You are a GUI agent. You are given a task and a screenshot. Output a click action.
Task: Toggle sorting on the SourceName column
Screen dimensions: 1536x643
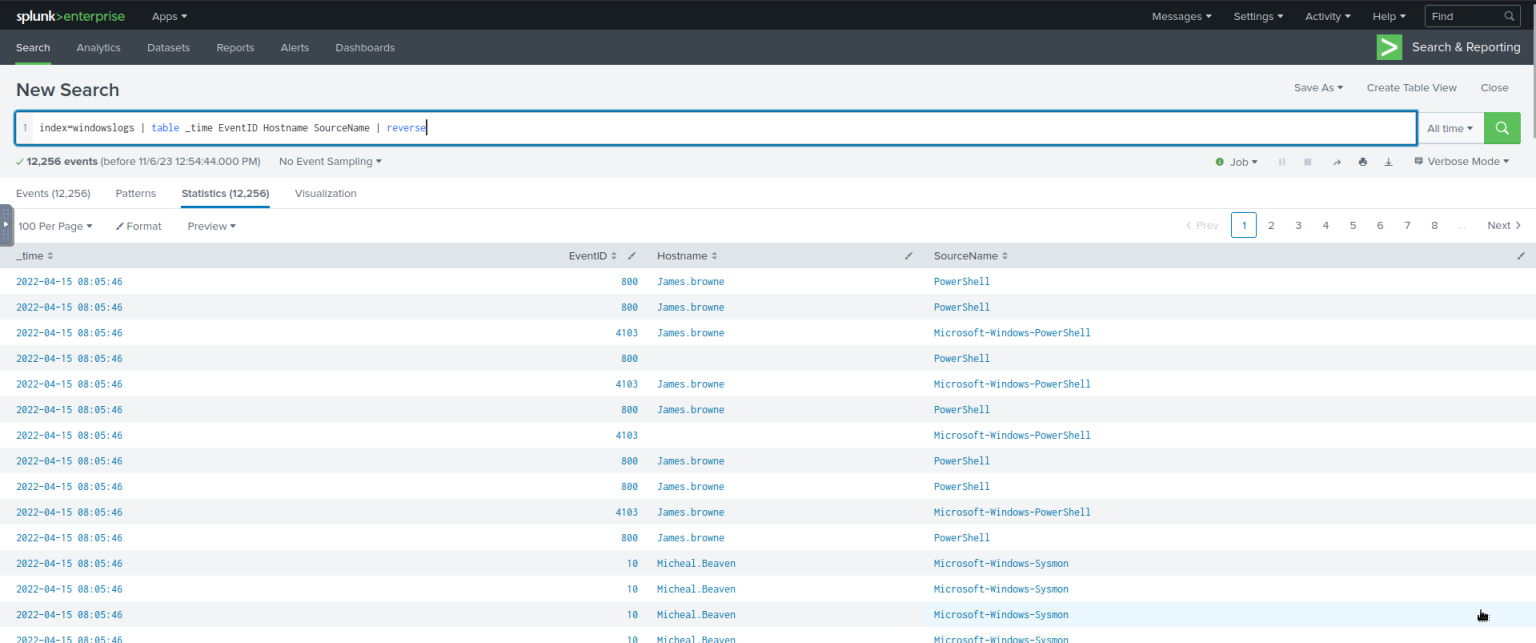[x=1006, y=255]
